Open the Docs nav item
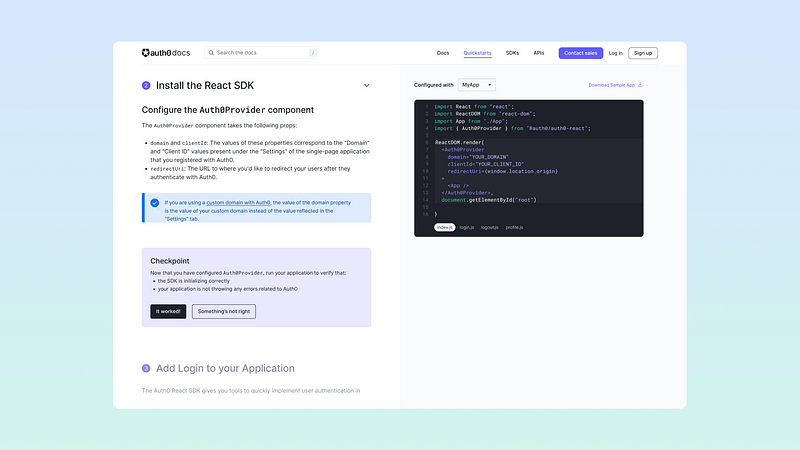 click(x=443, y=53)
